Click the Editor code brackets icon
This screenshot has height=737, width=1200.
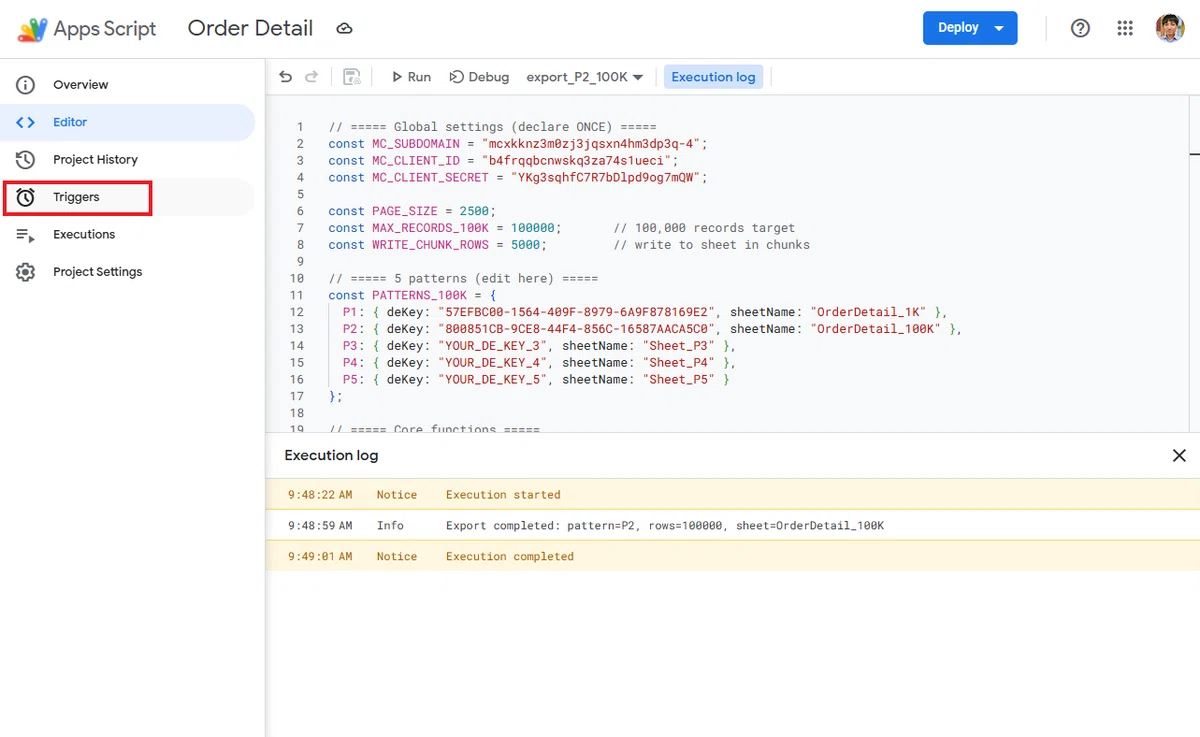tap(26, 122)
